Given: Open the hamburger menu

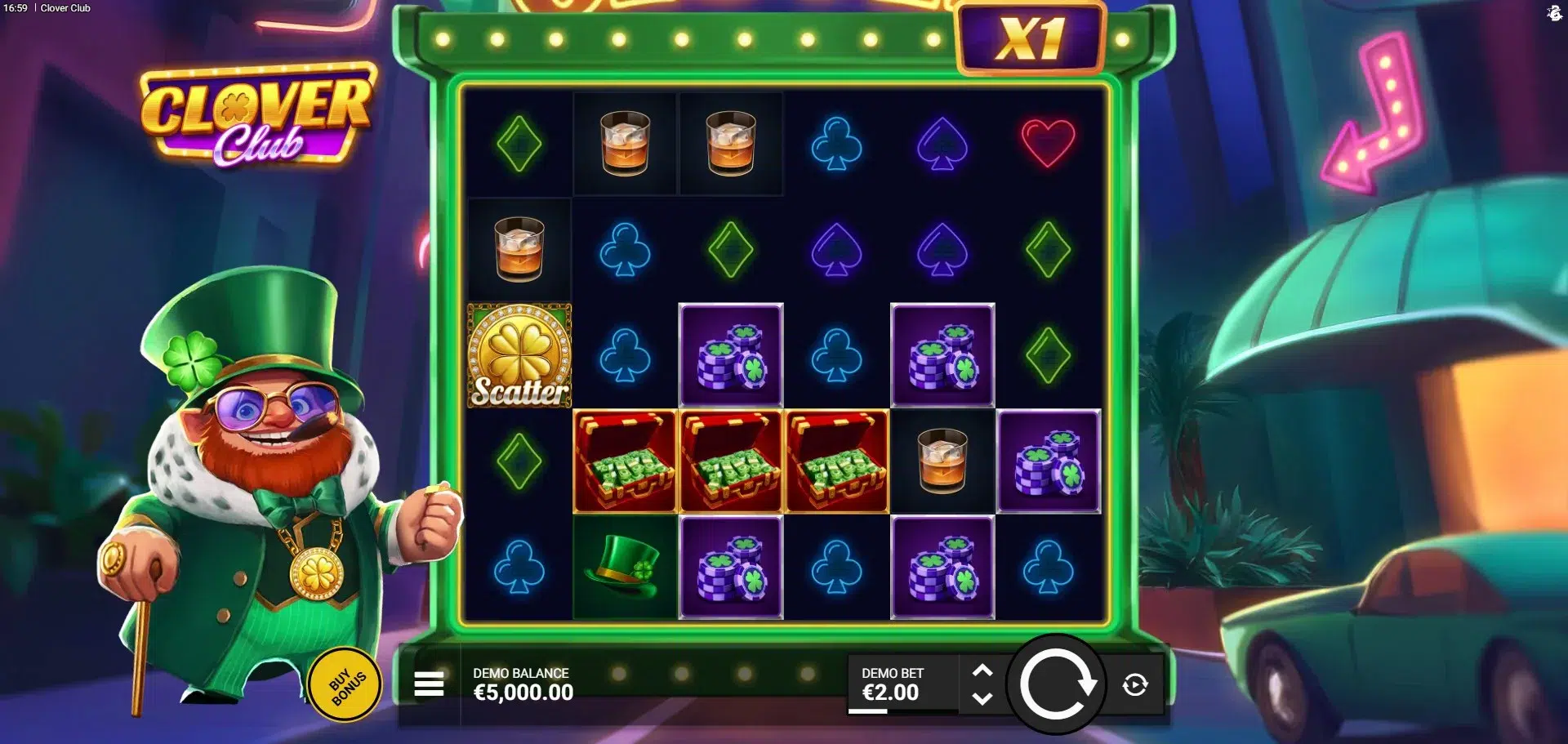Looking at the screenshot, I should click(429, 684).
